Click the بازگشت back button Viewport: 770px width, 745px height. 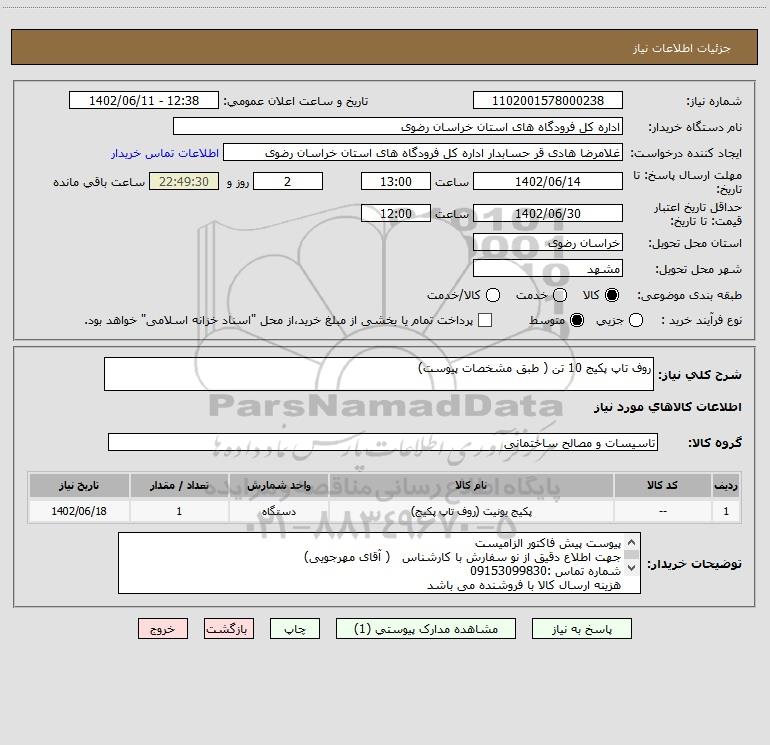point(229,629)
